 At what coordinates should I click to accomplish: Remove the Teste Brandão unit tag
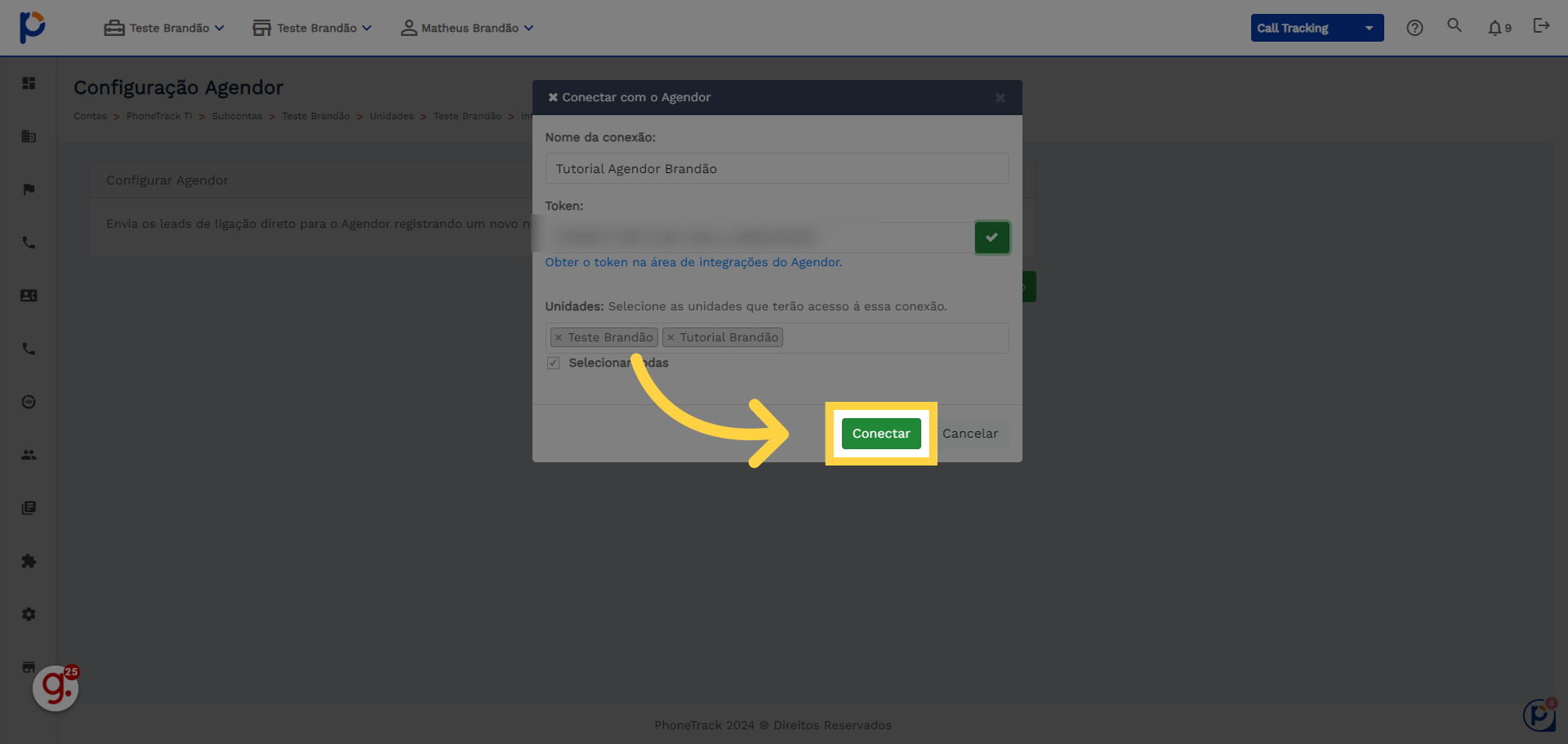click(559, 337)
